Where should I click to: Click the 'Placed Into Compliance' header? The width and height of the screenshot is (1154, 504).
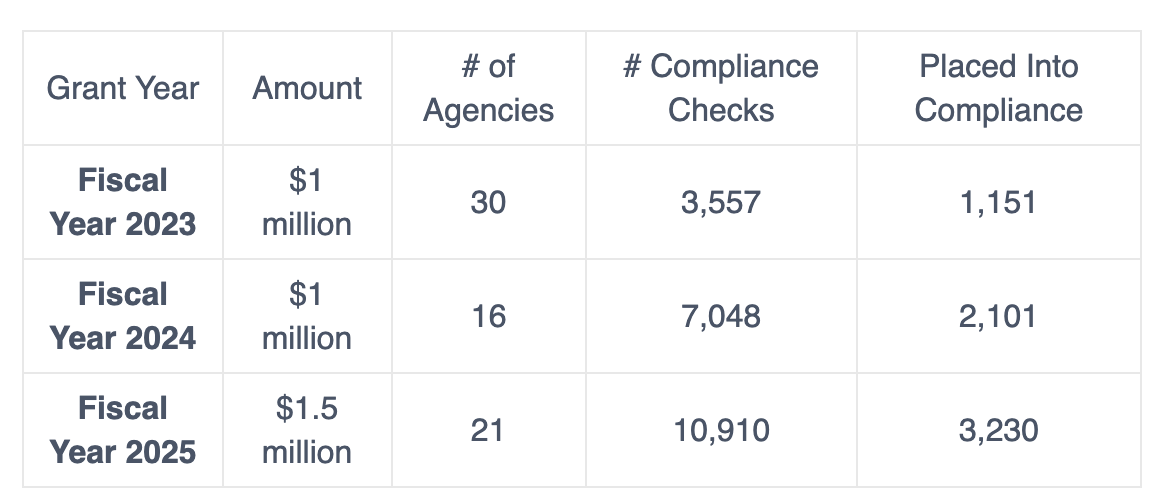(x=998, y=88)
